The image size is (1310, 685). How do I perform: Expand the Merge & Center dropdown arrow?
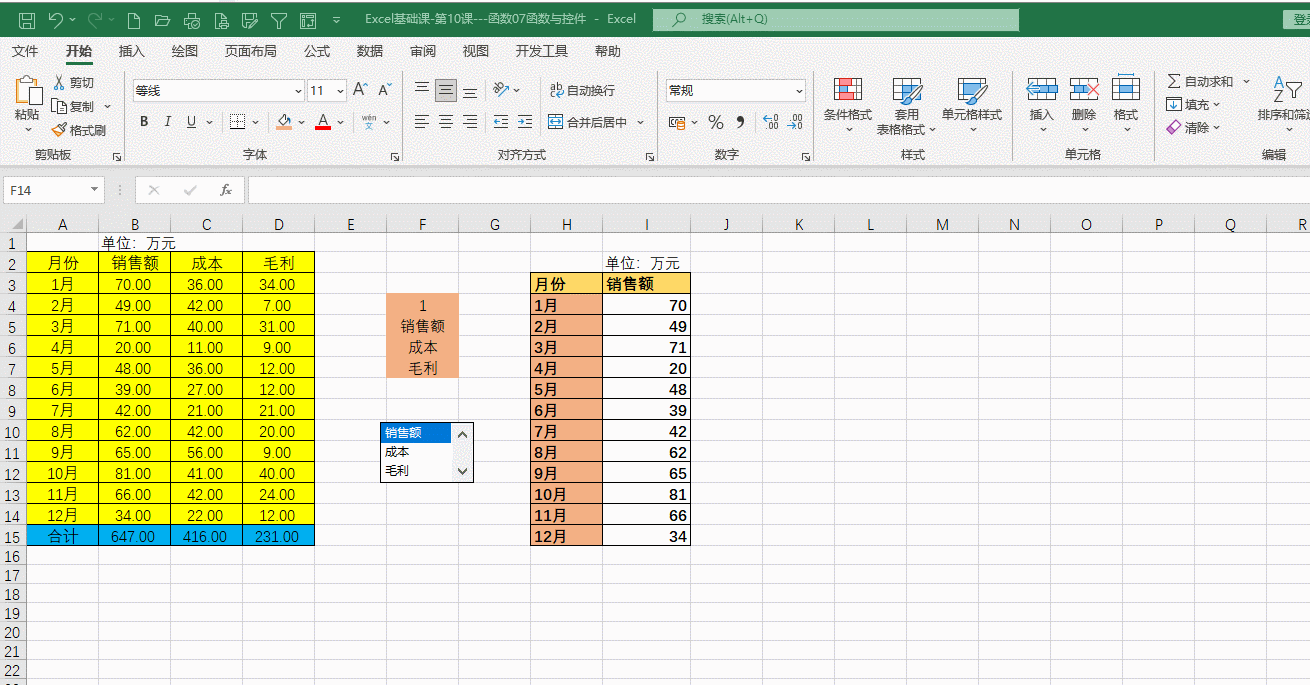point(640,122)
